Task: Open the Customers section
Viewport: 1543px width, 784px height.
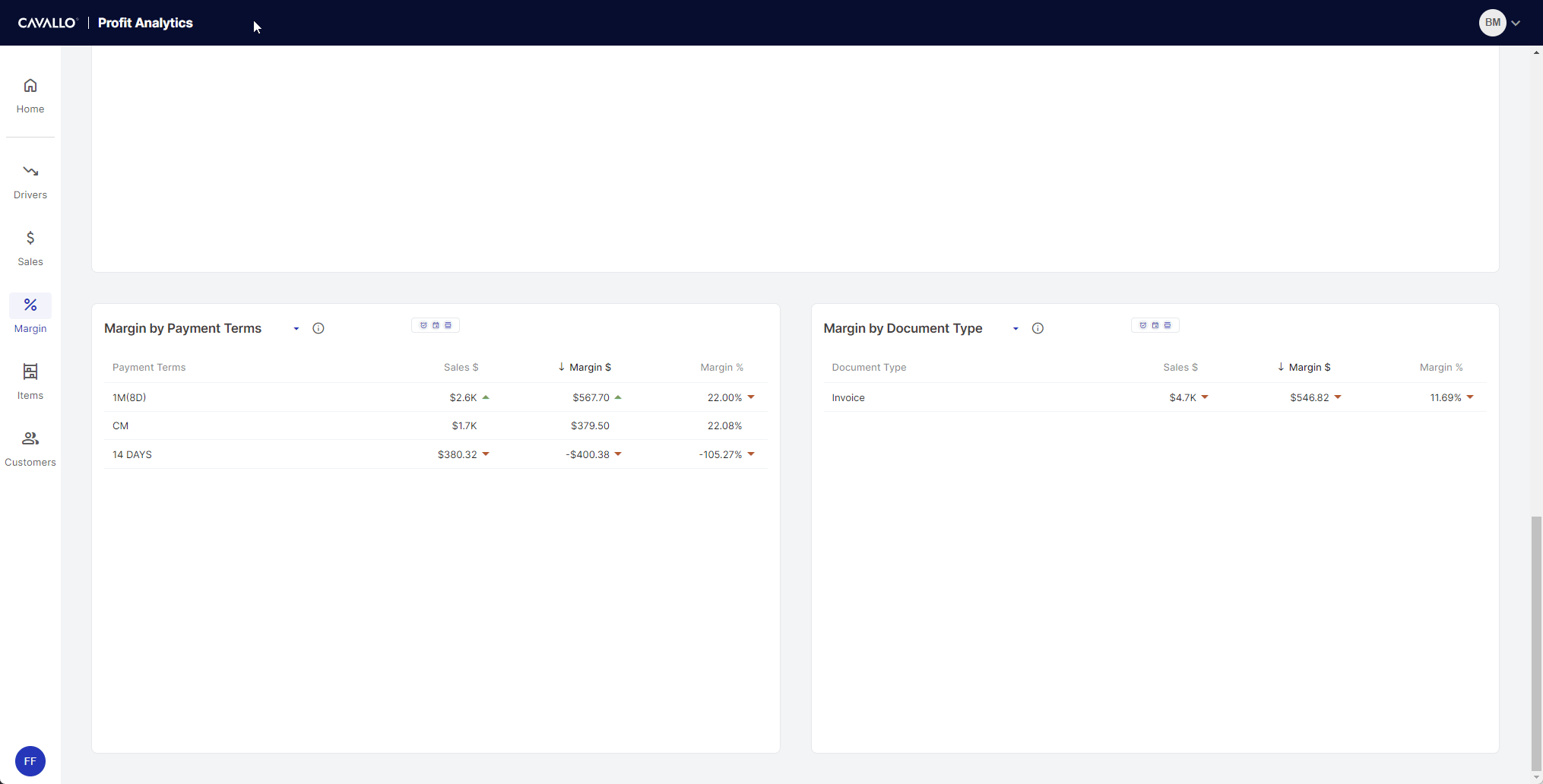Action: pos(30,448)
